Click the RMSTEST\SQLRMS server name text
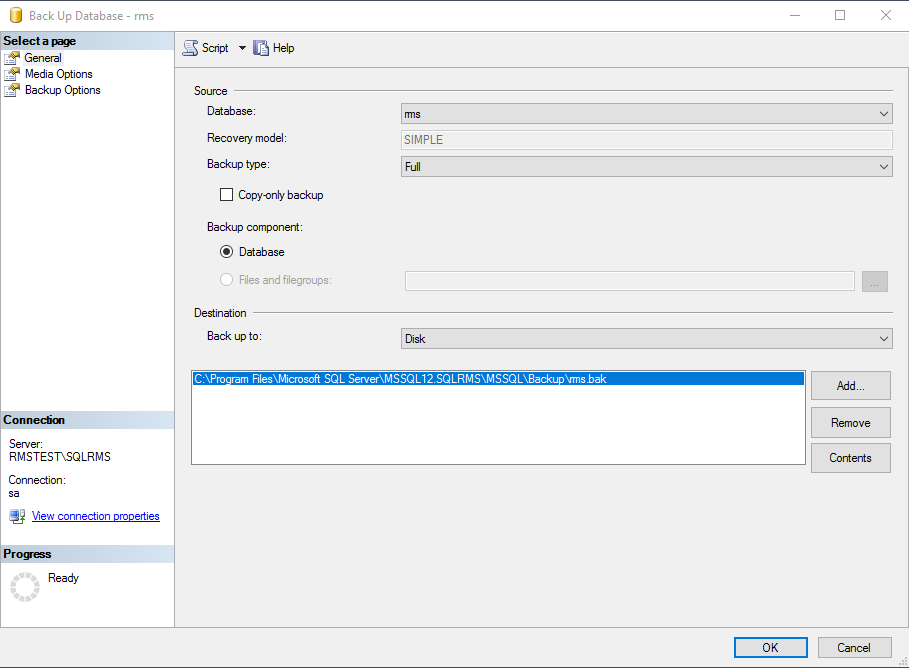 pos(60,457)
